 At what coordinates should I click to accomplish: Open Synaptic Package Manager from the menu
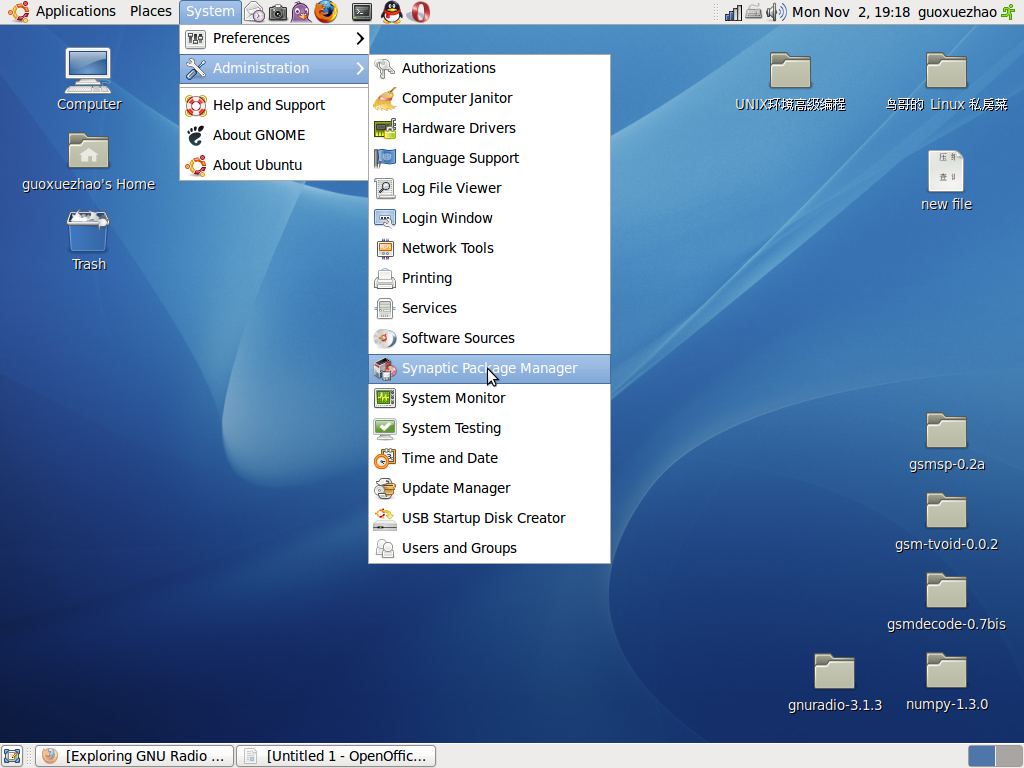pyautogui.click(x=489, y=368)
